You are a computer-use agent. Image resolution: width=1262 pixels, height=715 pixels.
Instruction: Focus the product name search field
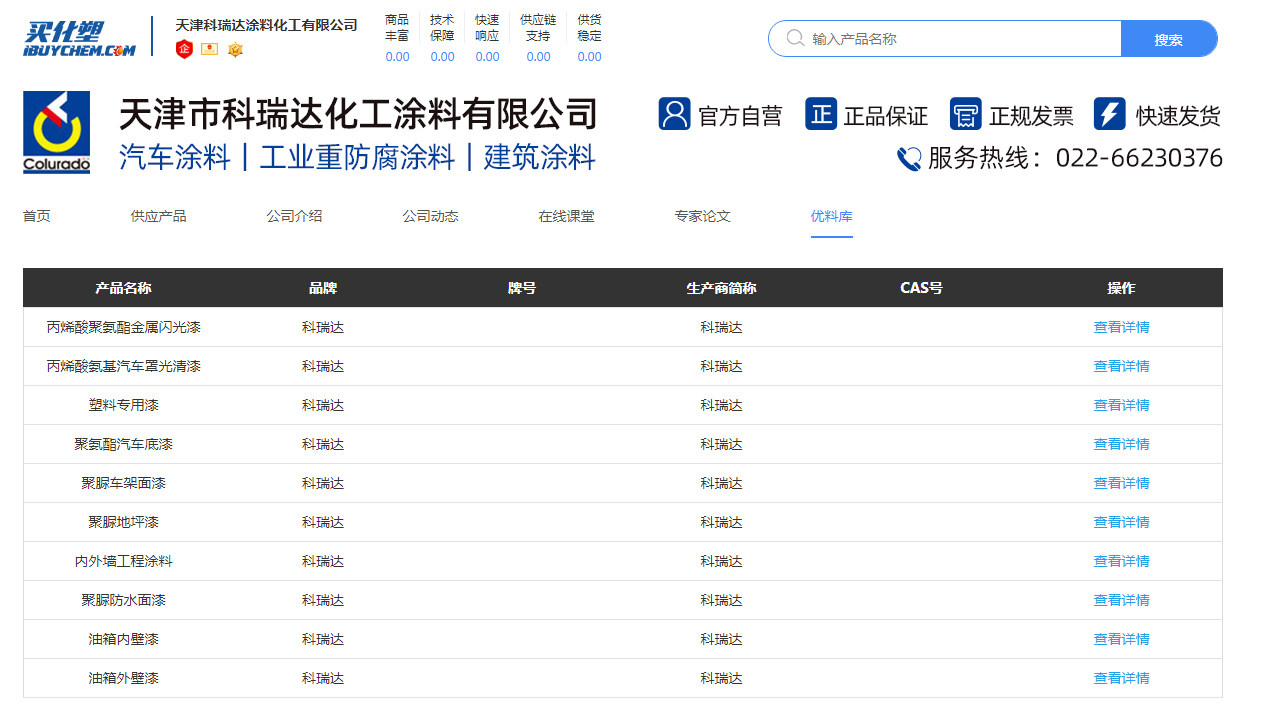coord(945,39)
